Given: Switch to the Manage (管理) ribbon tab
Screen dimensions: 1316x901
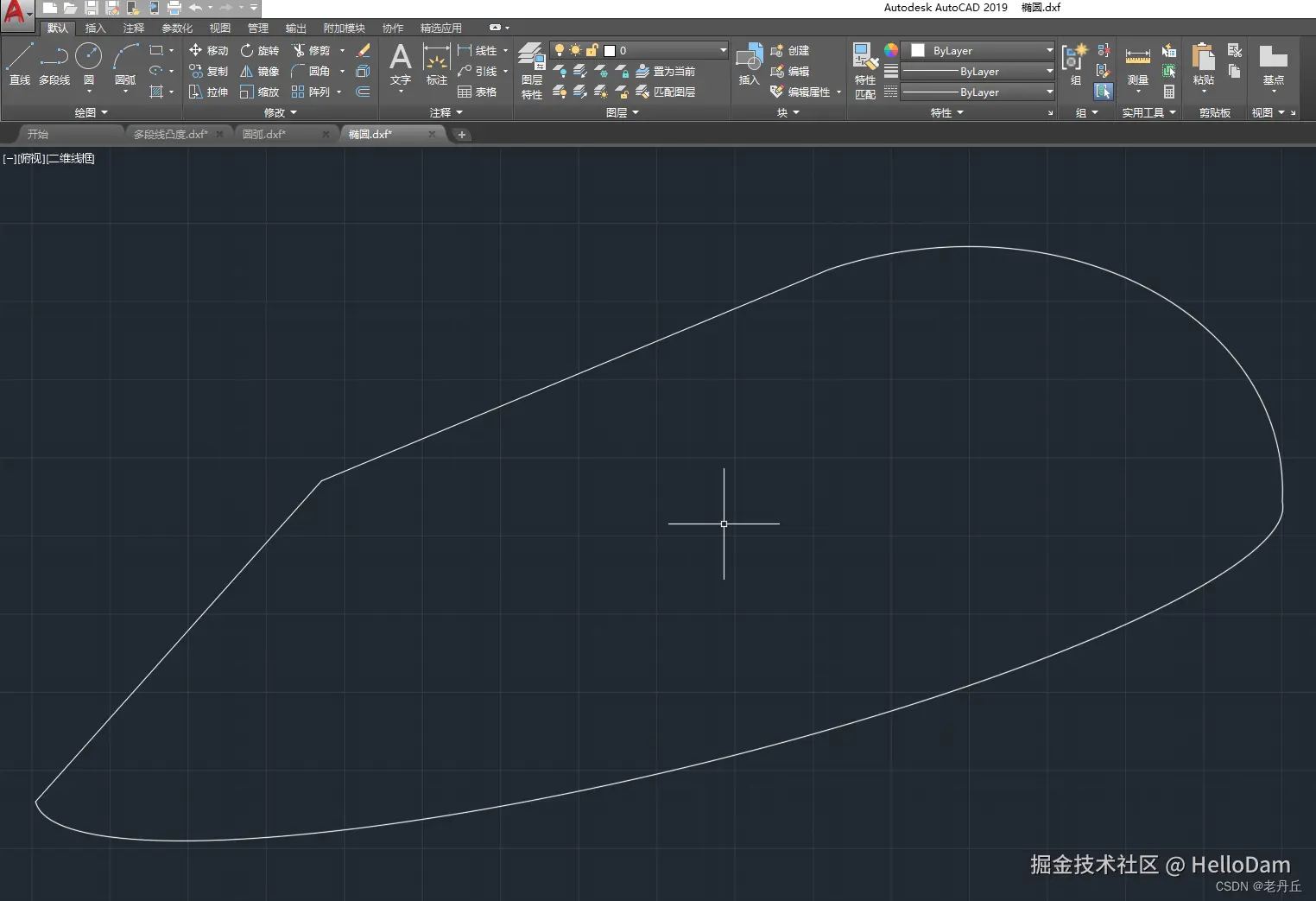Looking at the screenshot, I should point(257,28).
